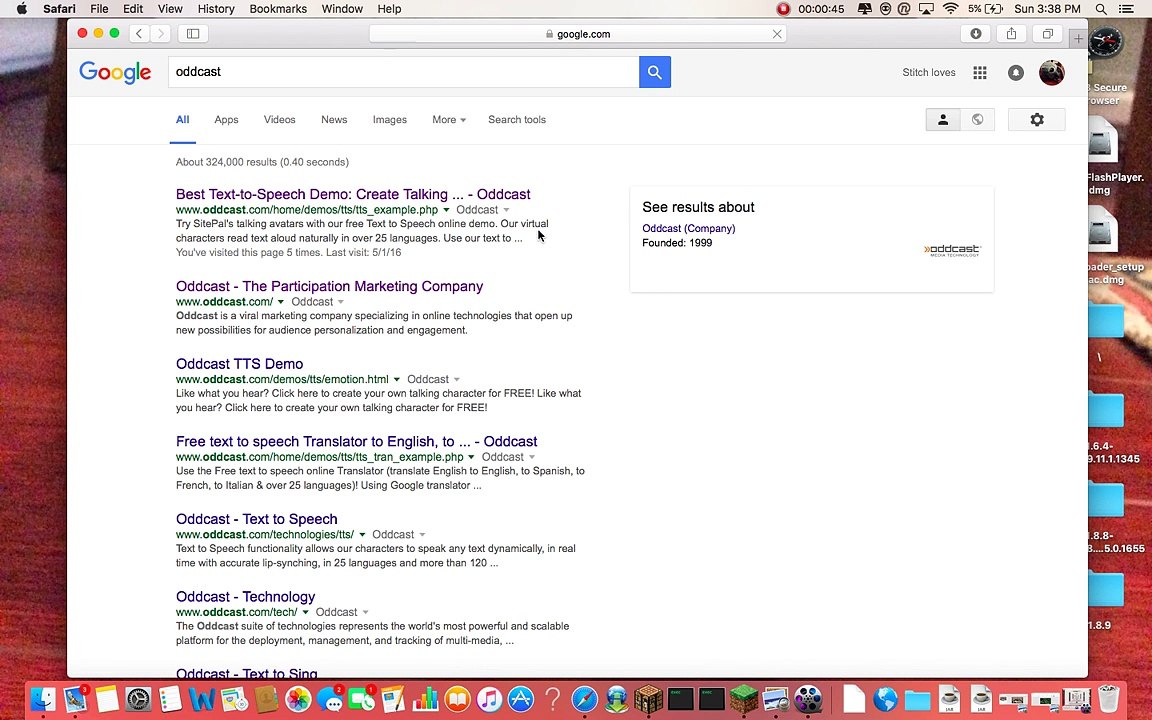Select the Apps search tab
Screen dimensions: 1152x720
[226, 120]
